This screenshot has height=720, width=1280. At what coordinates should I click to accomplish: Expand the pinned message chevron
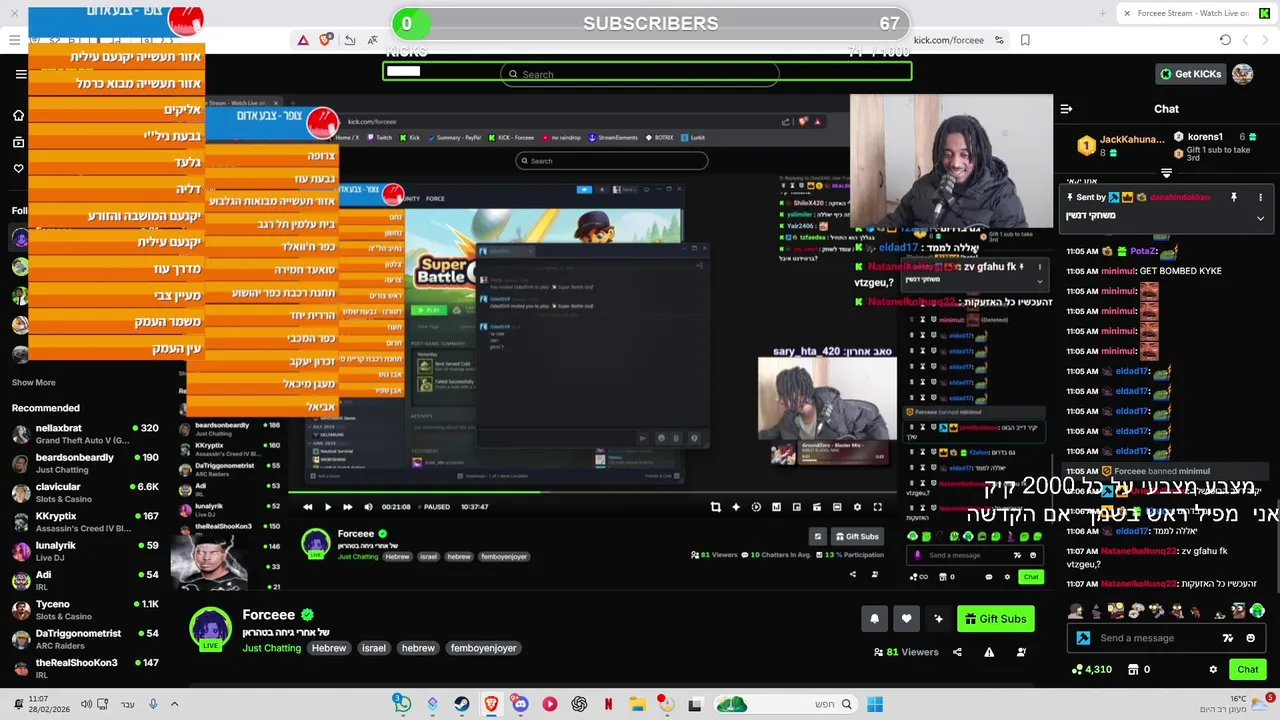click(1260, 217)
